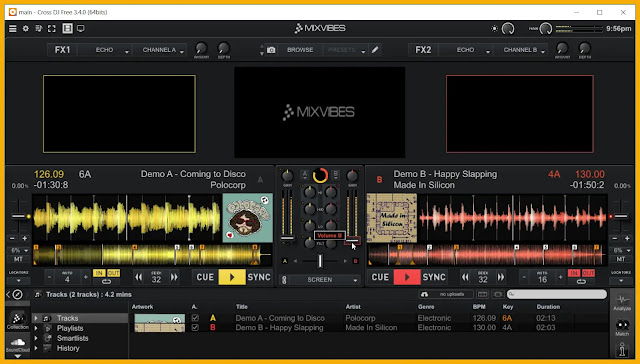Viewport: 640px width, 364px height.
Task: Open deck A pitch range 6% dropdown
Action: click(x=19, y=250)
